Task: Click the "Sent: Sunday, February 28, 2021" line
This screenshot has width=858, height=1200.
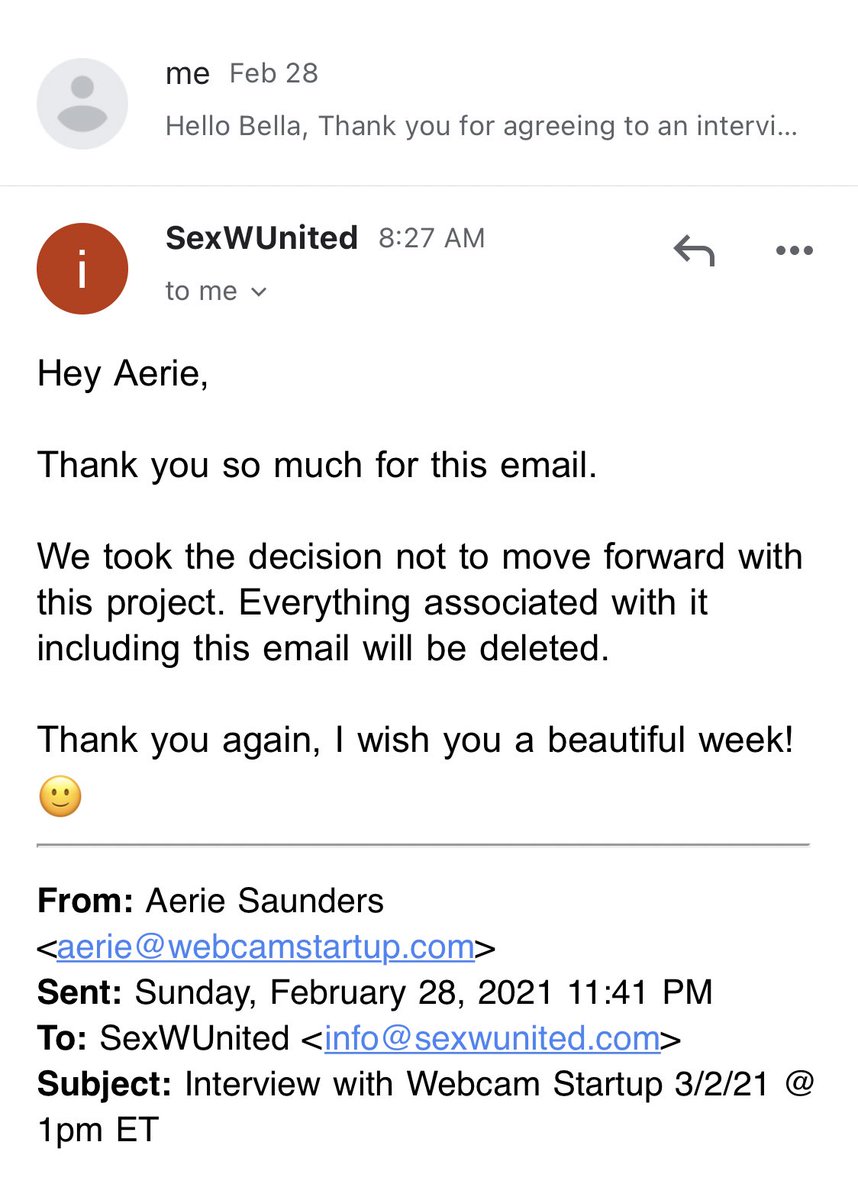Action: 374,992
